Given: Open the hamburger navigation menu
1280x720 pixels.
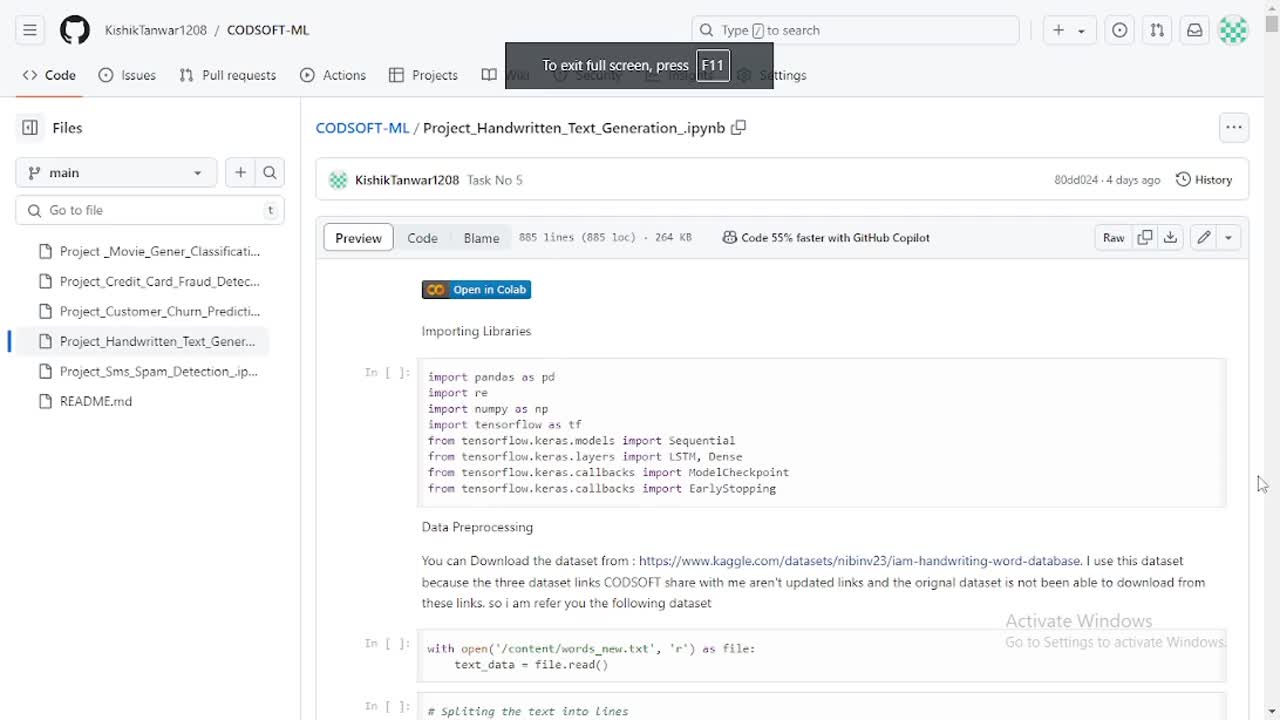Looking at the screenshot, I should pos(30,30).
